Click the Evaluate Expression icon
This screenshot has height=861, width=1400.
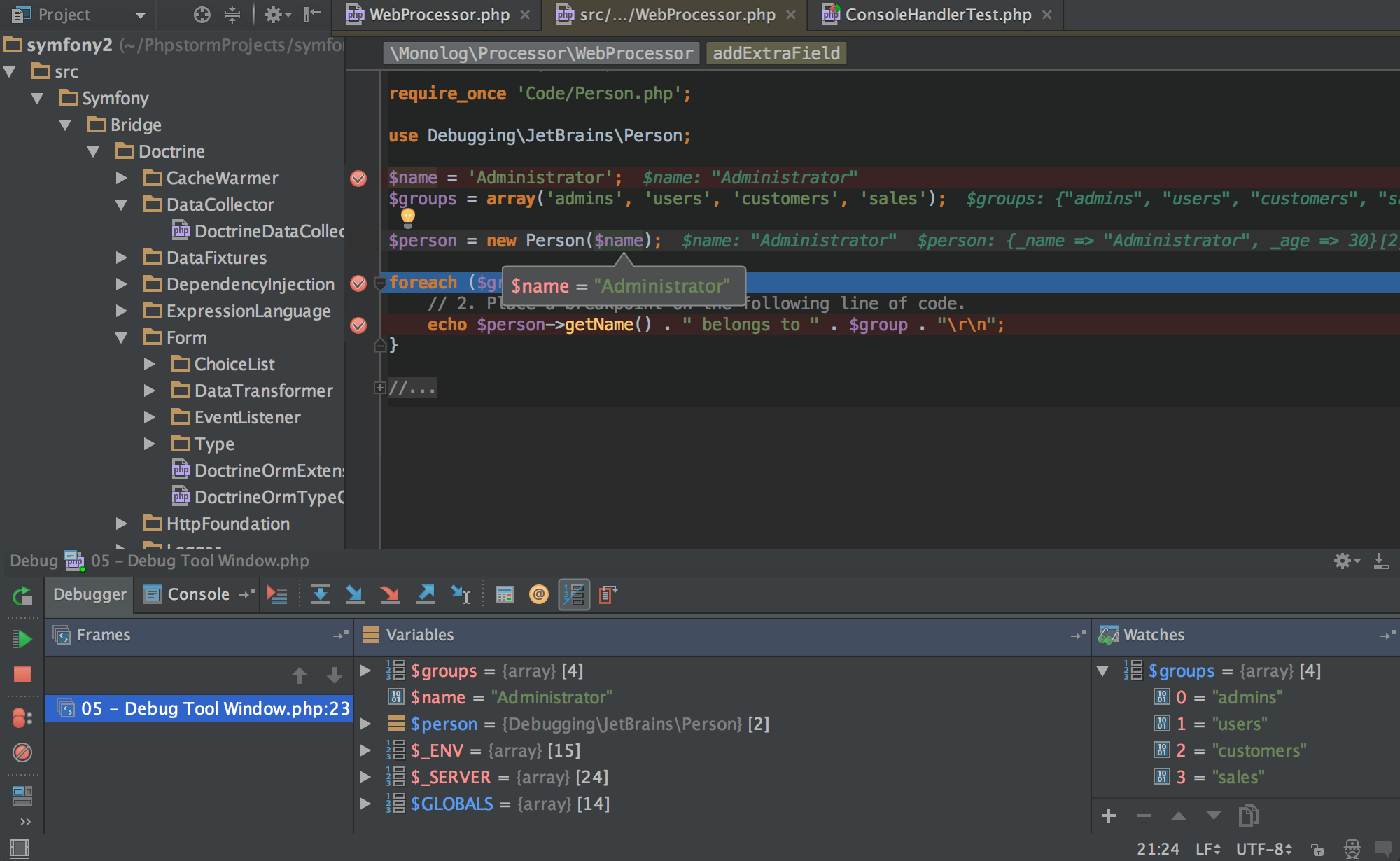[x=503, y=593]
